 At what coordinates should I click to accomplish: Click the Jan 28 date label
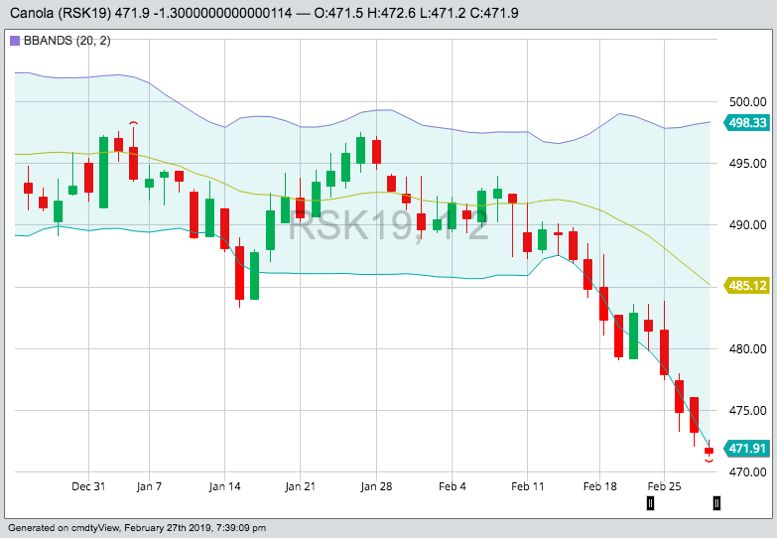(376, 487)
